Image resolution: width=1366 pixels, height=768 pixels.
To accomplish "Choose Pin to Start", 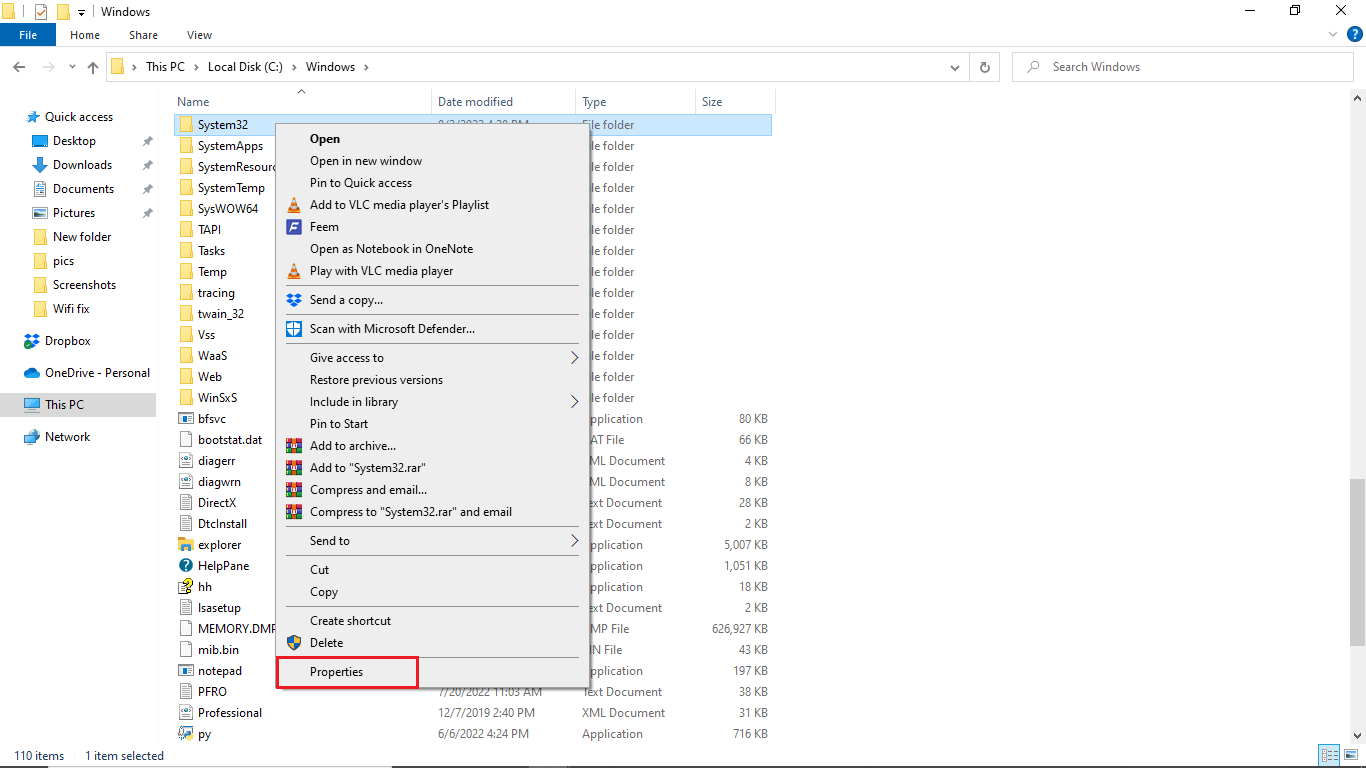I will [432, 424].
